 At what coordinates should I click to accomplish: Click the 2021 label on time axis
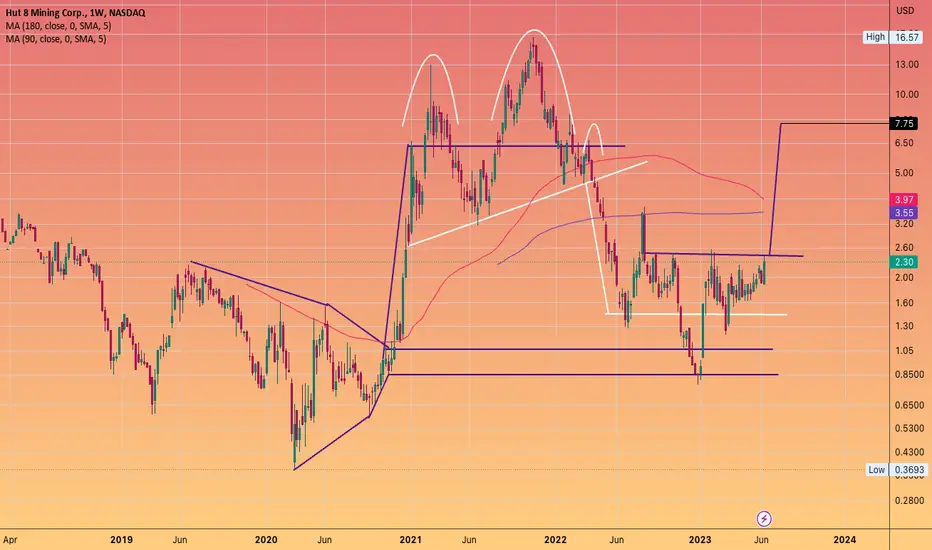(x=411, y=540)
